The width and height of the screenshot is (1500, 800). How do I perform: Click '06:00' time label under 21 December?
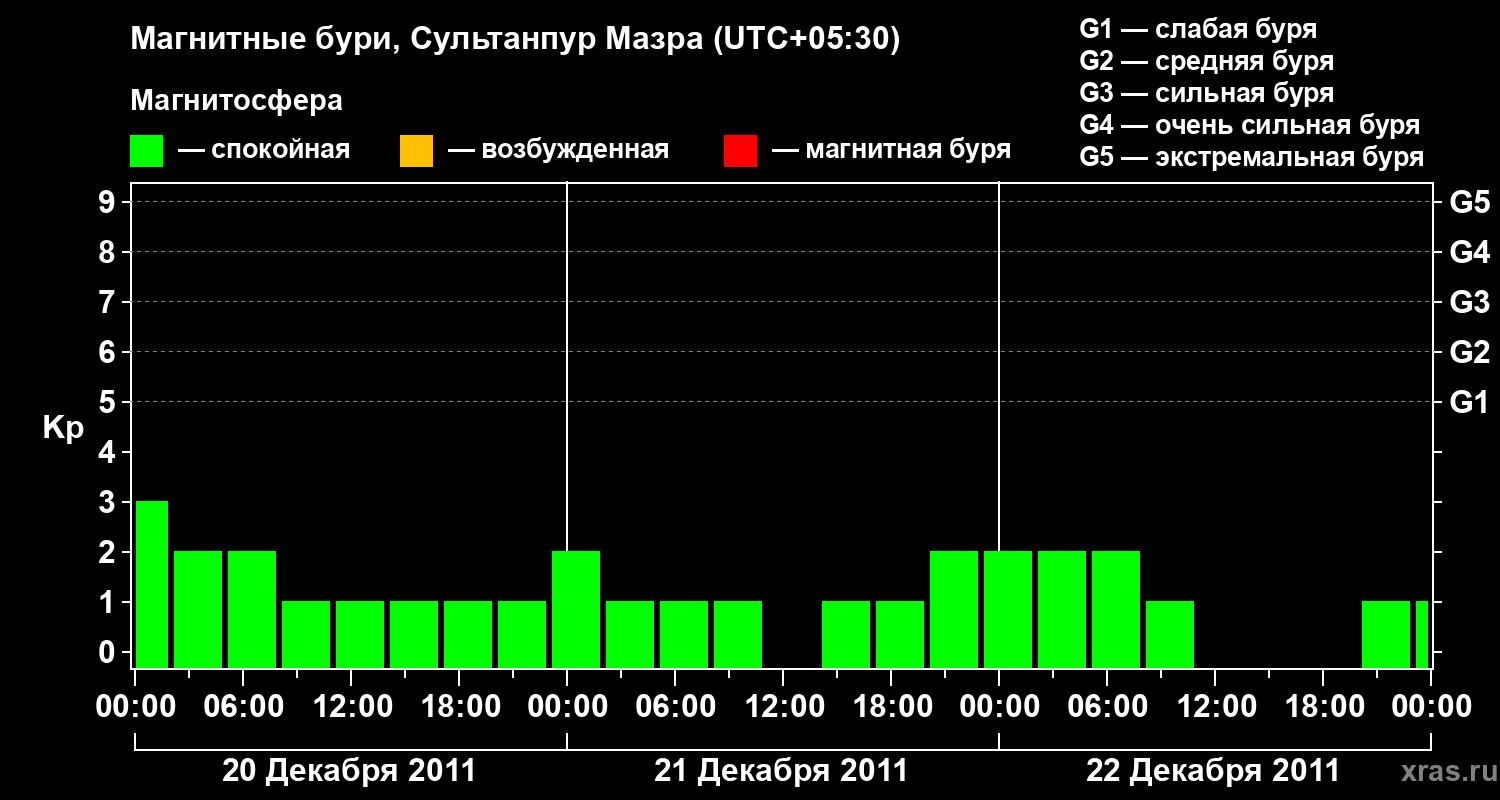tap(675, 706)
